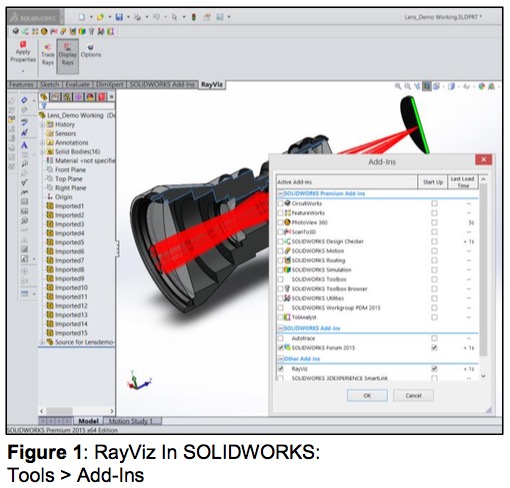Click the Zoom to Fit icon in view toolbar
The height and width of the screenshot is (488, 510).
398,86
